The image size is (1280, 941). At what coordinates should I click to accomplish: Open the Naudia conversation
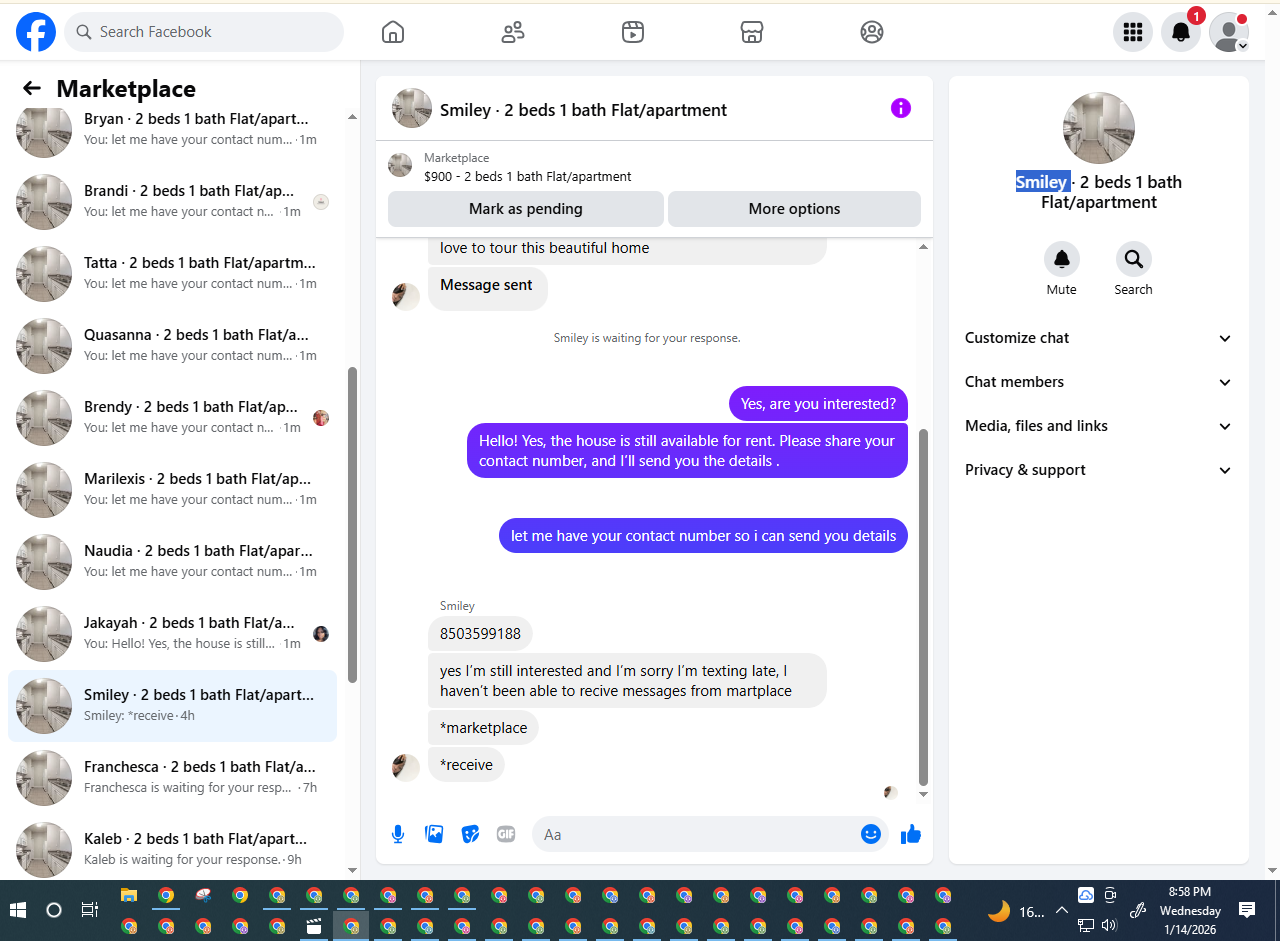point(173,561)
